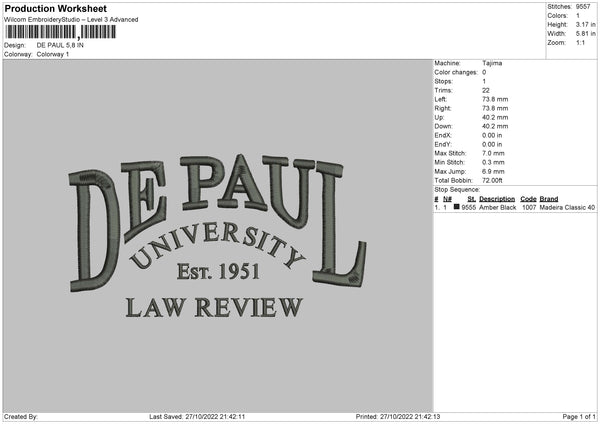Screen dimensions: 600x424
Task: Click the Description column header
Action: pyautogui.click(x=497, y=199)
